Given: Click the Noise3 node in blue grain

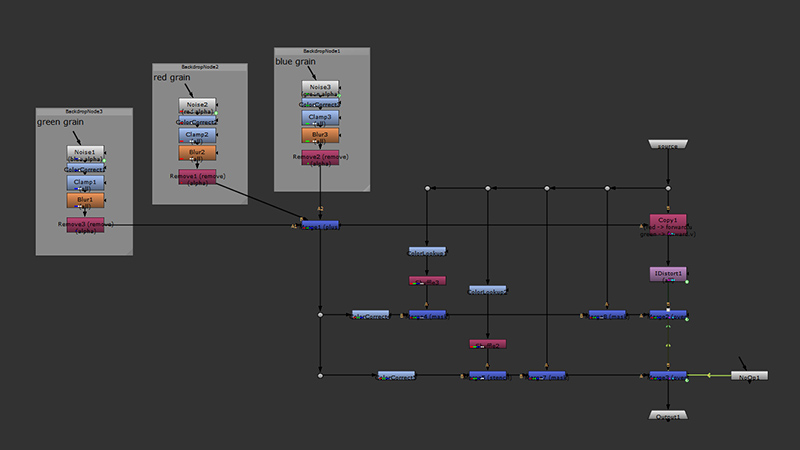Looking at the screenshot, I should (x=321, y=88).
